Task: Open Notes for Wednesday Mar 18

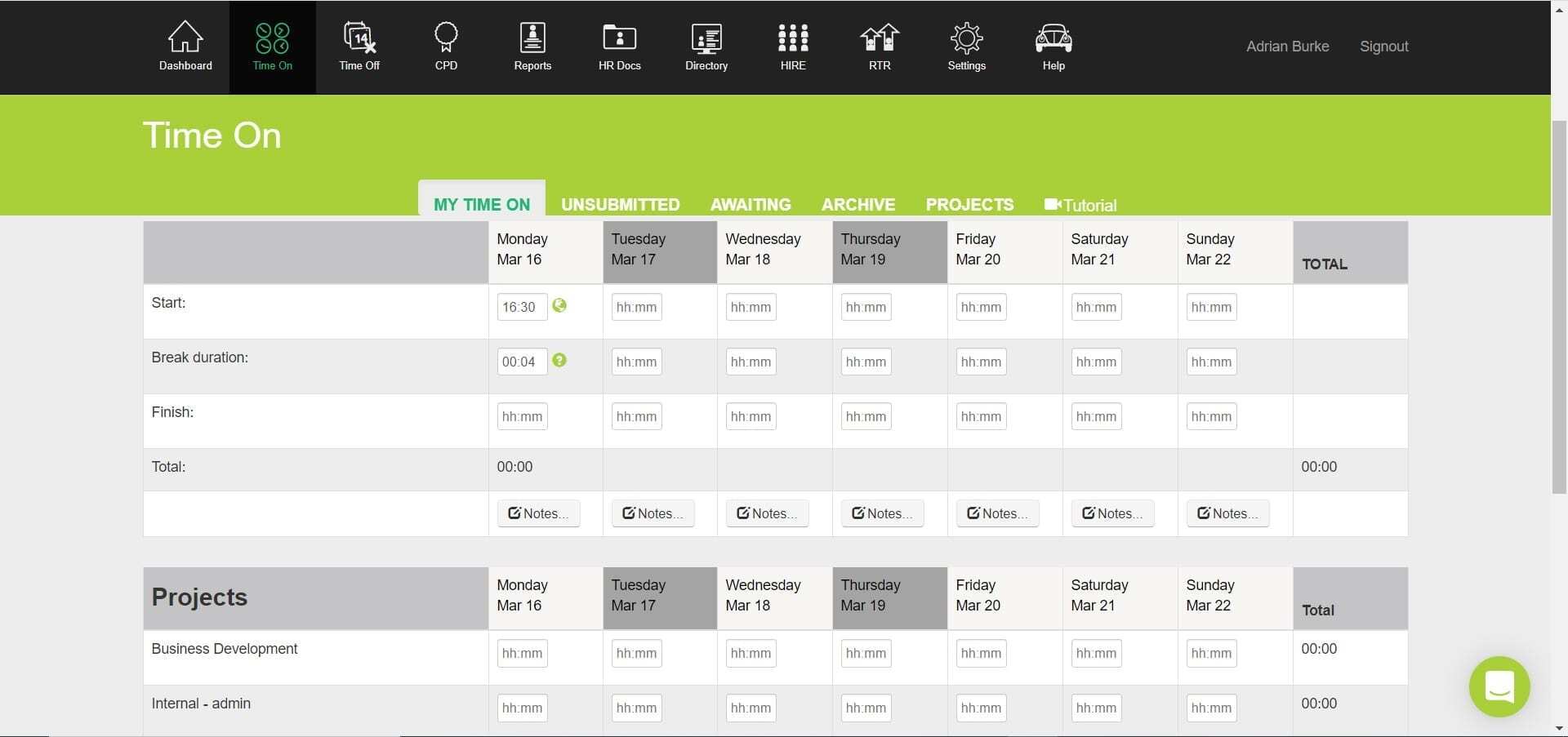Action: pyautogui.click(x=768, y=513)
